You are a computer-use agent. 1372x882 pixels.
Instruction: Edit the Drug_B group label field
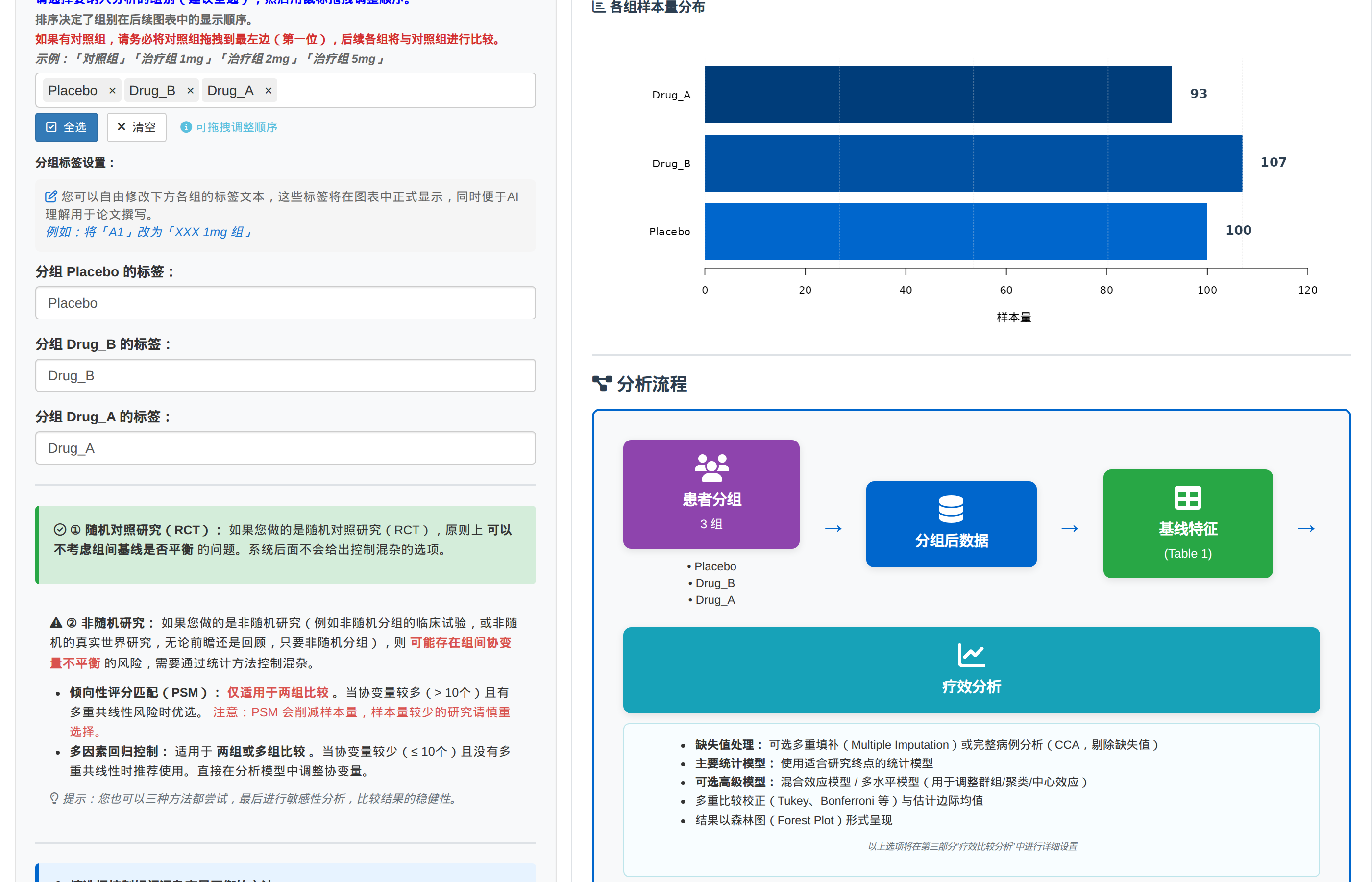pyautogui.click(x=285, y=376)
